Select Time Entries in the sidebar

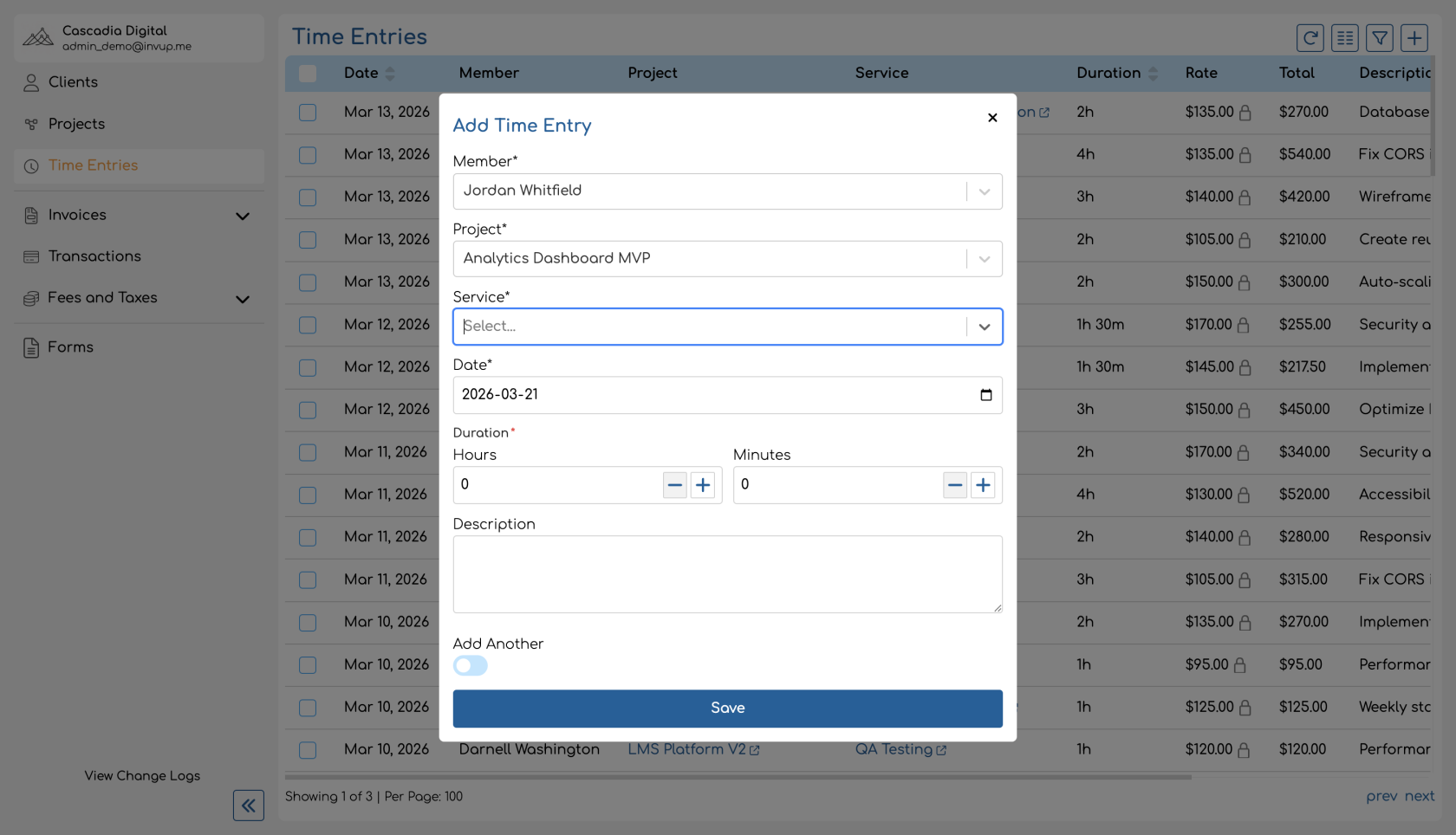pyautogui.click(x=139, y=165)
